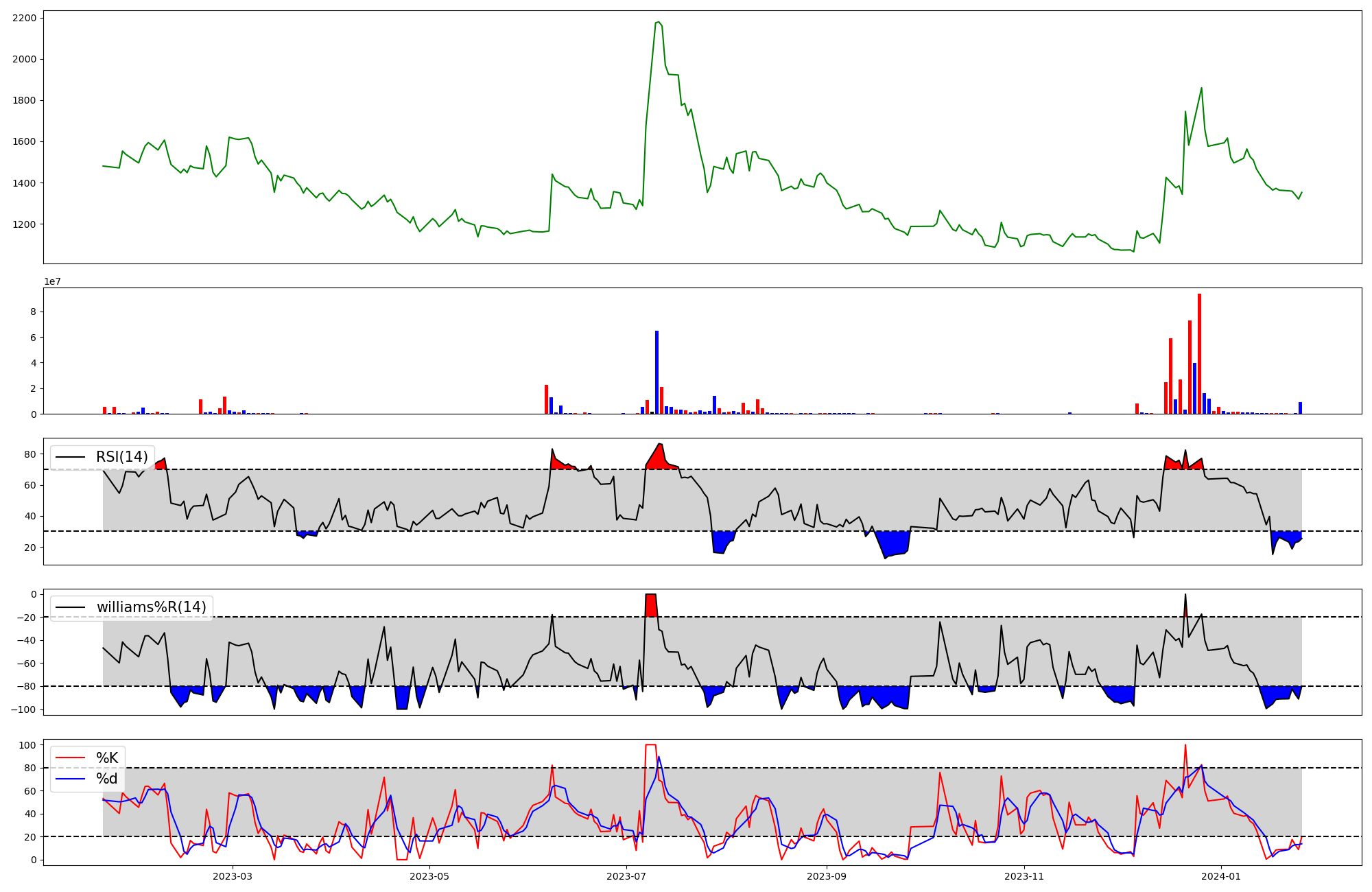Click the 1e7 volume exponent label

click(x=52, y=281)
